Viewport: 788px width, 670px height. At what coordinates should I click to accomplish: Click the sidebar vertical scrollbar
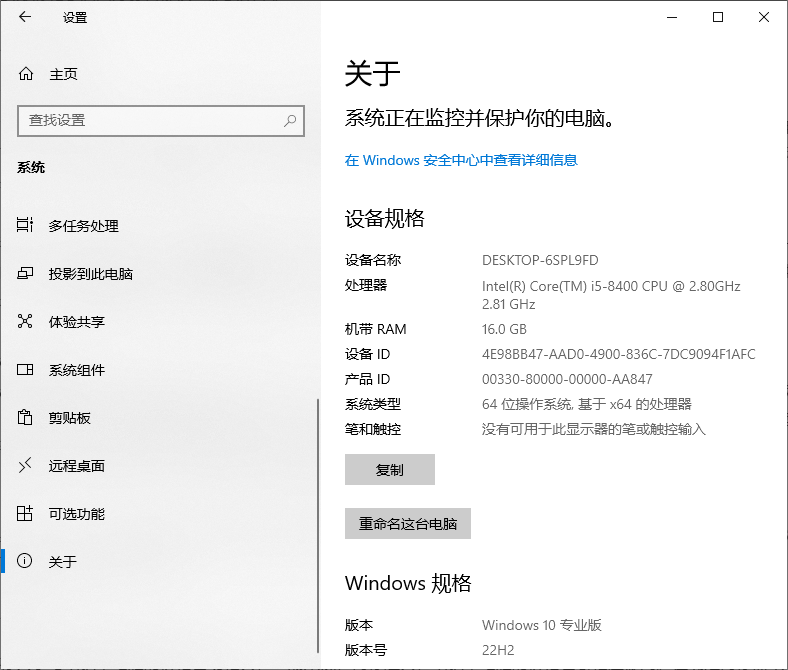pyautogui.click(x=318, y=525)
